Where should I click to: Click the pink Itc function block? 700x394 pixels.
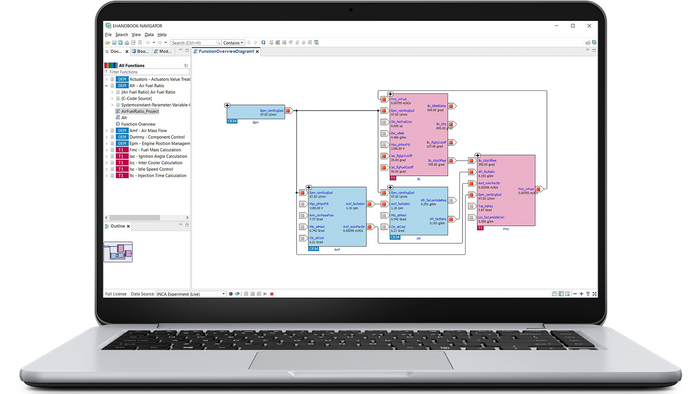pyautogui.click(x=419, y=135)
